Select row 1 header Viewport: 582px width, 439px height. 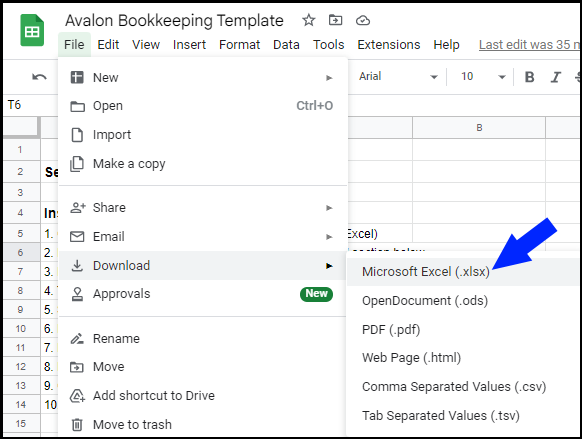pyautogui.click(x=21, y=150)
